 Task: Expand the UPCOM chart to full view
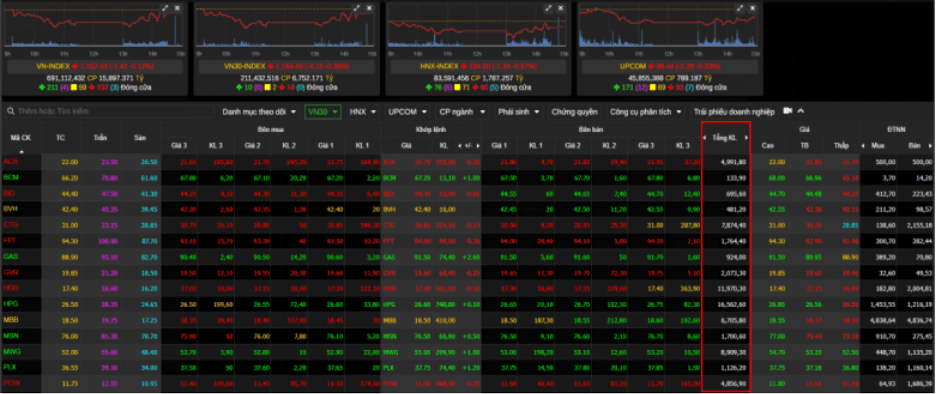tap(740, 8)
